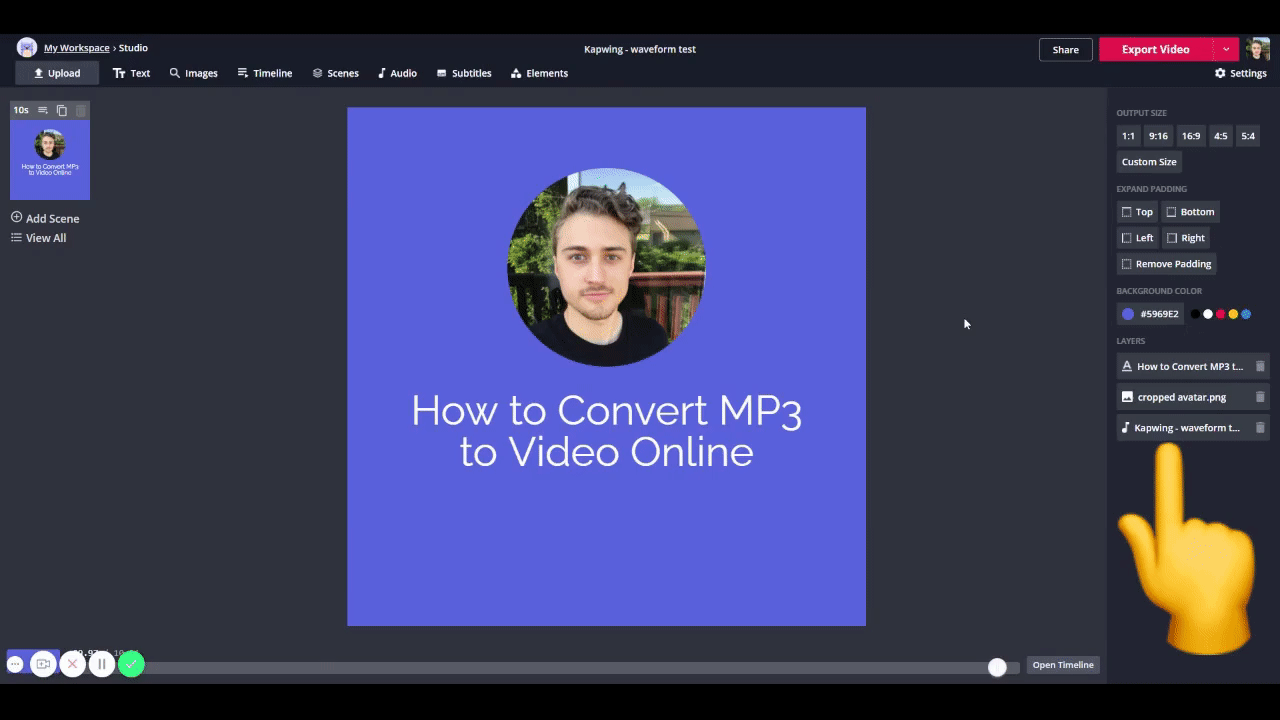Open the Elements tool tab
This screenshot has width=1280, height=720.
tap(539, 73)
